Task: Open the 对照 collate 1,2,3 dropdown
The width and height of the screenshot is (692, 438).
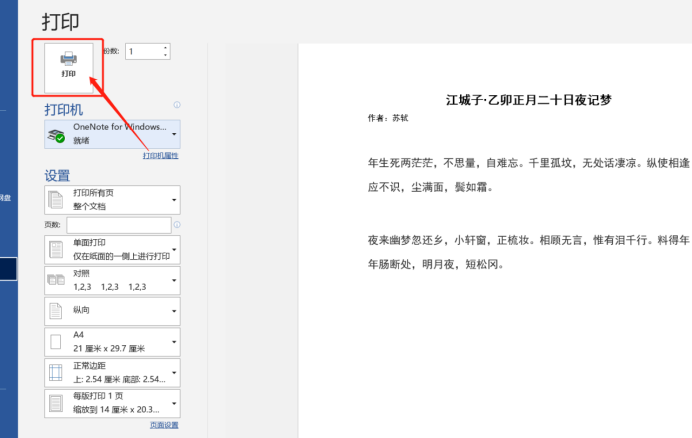Action: pos(113,280)
